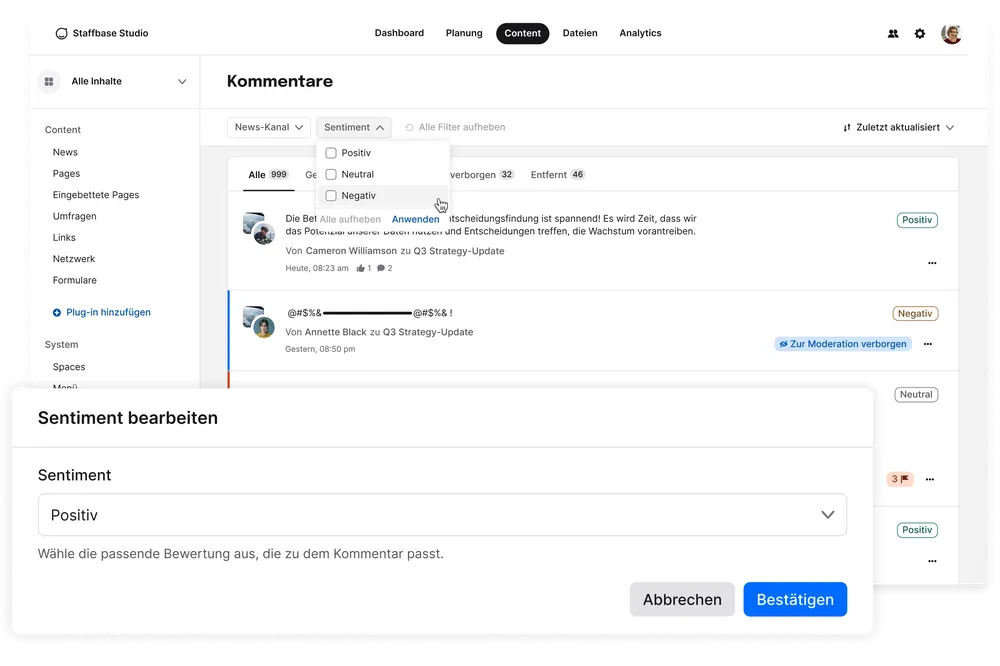Click the Staffbase Studio logo icon
This screenshot has height=666, width=1000.
[62, 33]
